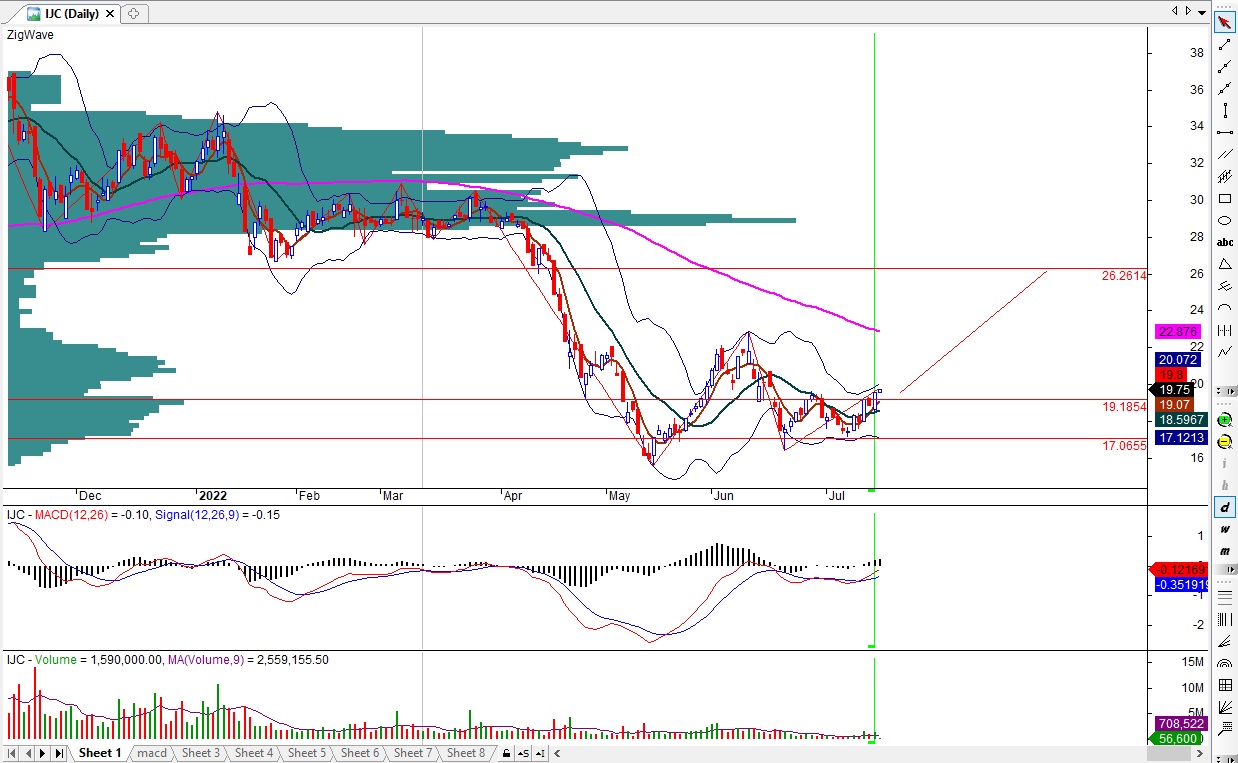Jump to the last sheet tab button

59,753
